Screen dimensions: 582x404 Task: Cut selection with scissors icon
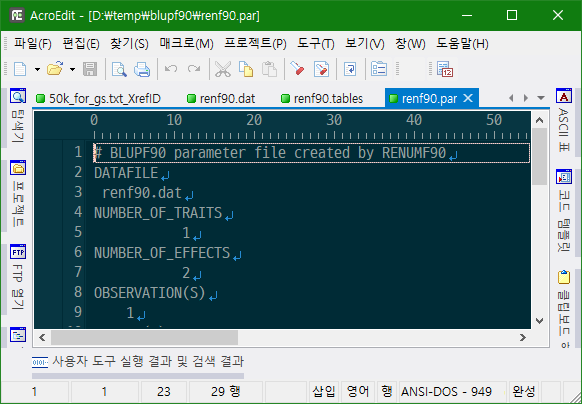tap(223, 69)
